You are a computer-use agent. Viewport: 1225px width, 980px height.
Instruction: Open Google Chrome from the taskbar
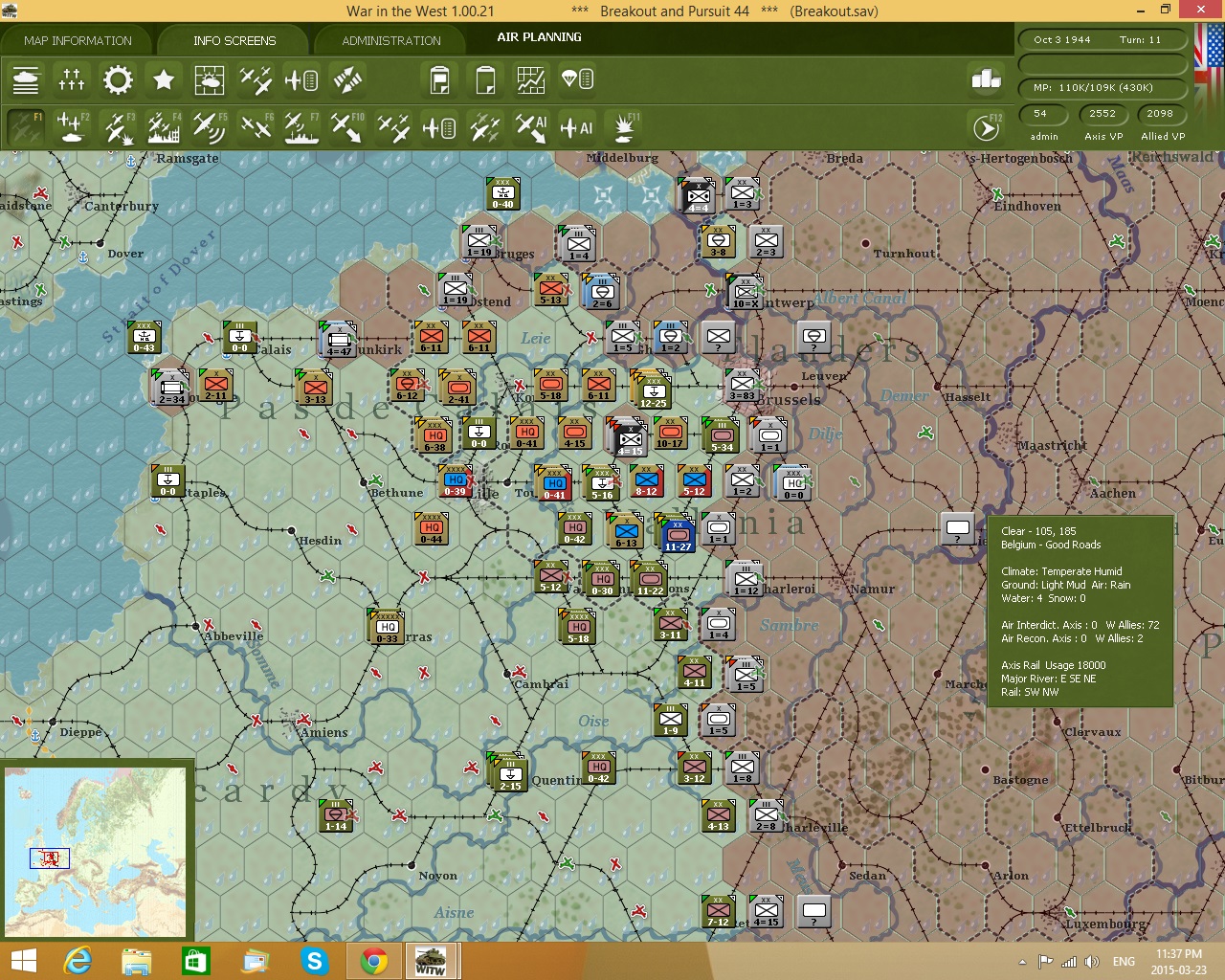[x=374, y=960]
